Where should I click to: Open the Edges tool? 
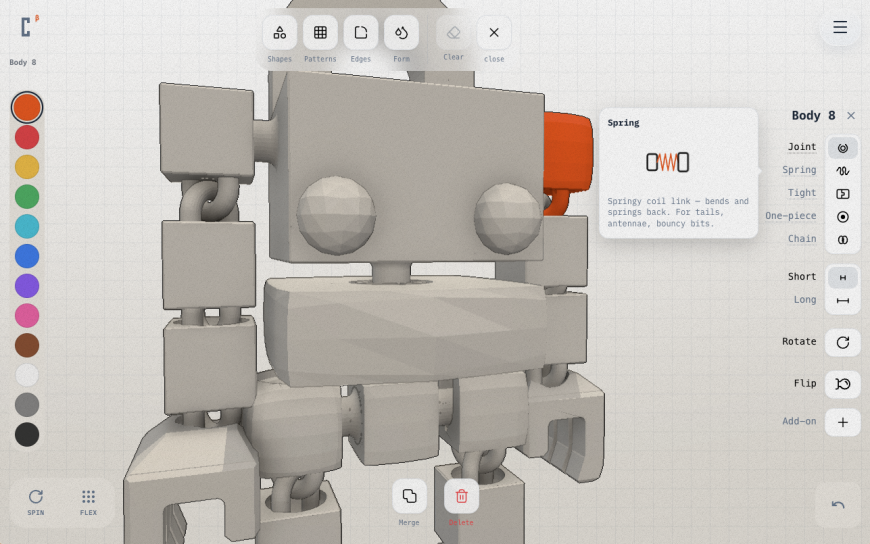click(361, 33)
